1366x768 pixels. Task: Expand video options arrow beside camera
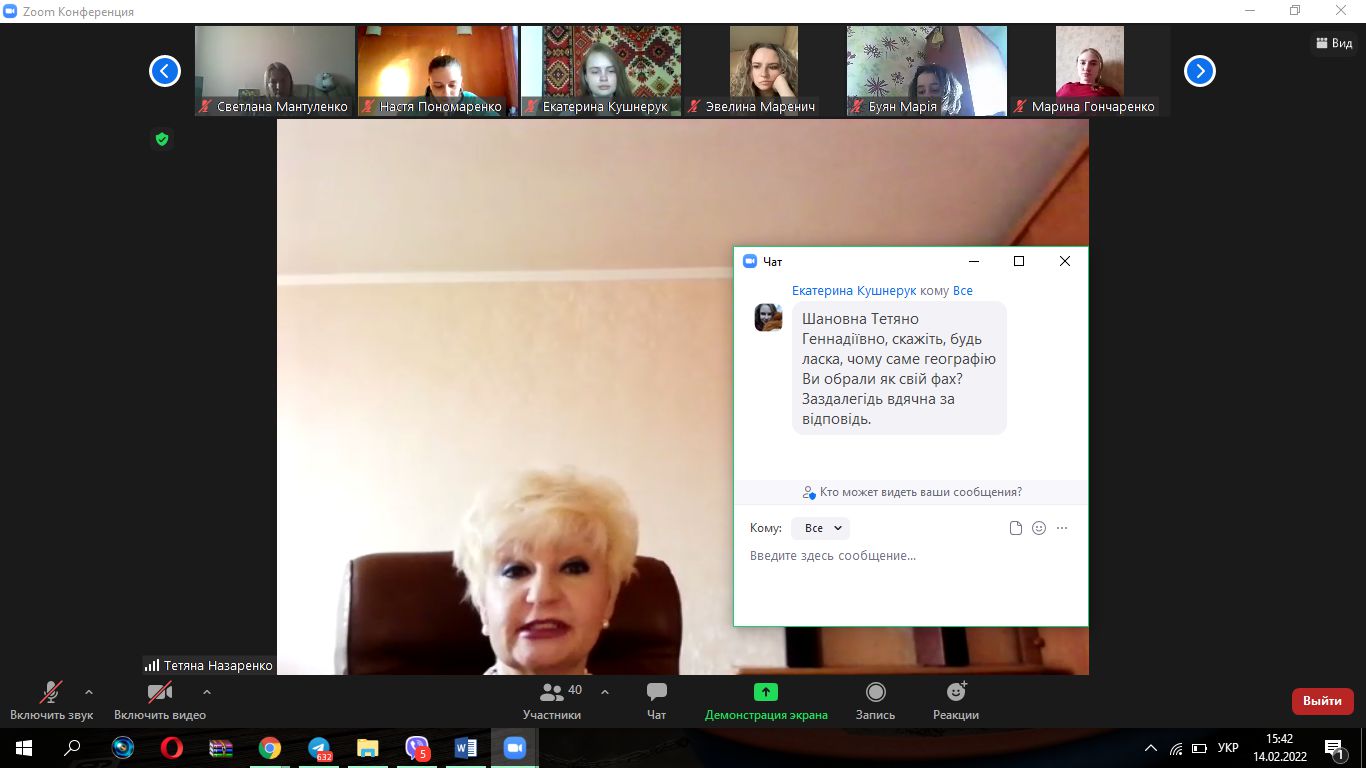[207, 691]
